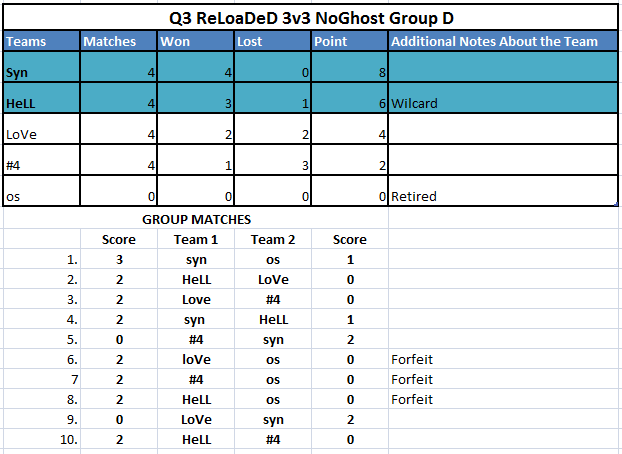
Task: Select the Point column header
Action: (x=349, y=42)
